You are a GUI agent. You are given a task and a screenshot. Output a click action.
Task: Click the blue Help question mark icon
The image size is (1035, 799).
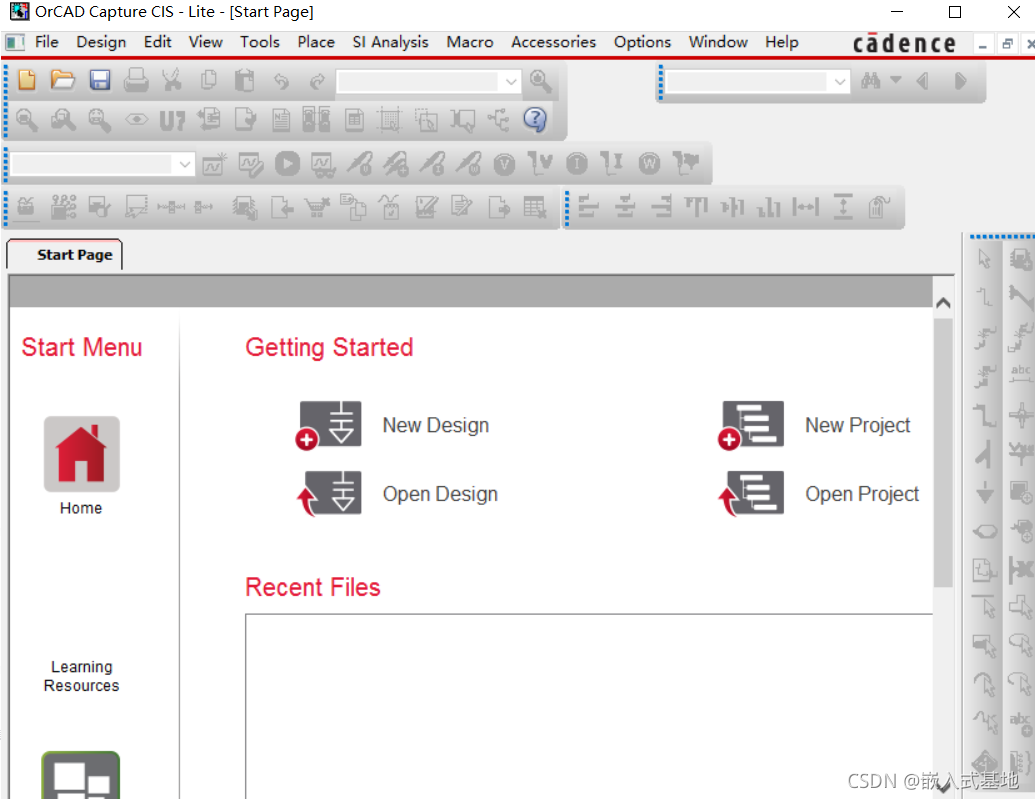pyautogui.click(x=535, y=120)
